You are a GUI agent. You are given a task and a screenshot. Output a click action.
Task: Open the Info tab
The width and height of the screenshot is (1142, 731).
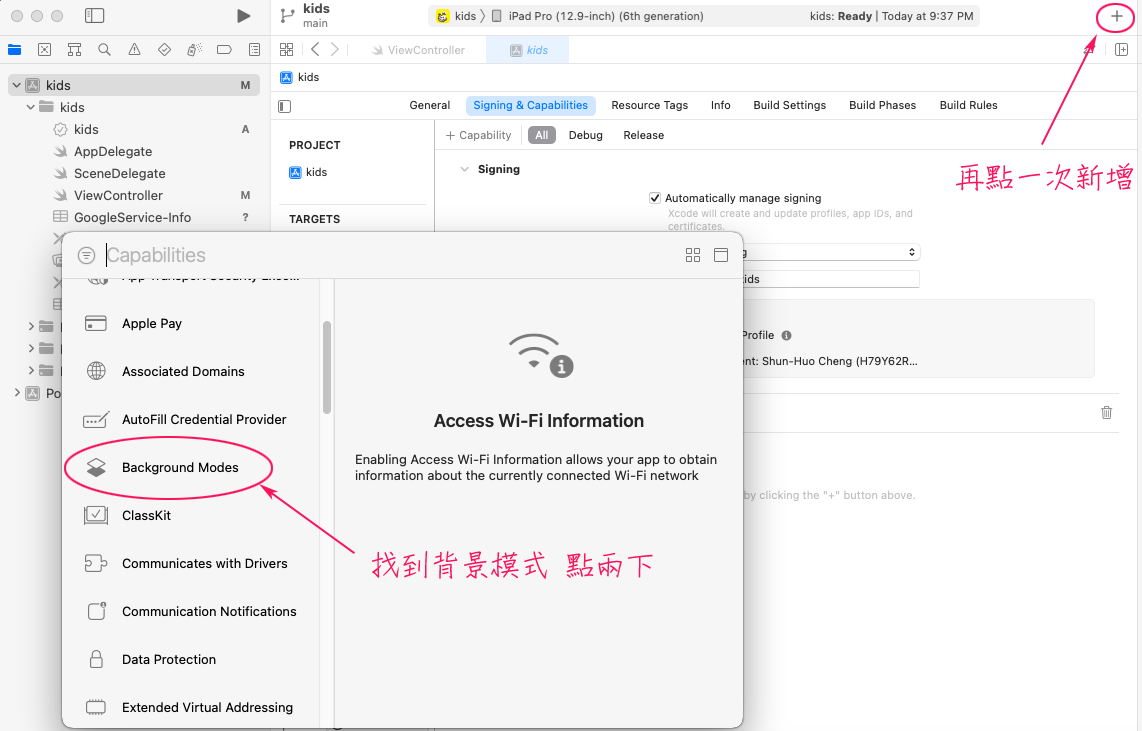pos(720,106)
